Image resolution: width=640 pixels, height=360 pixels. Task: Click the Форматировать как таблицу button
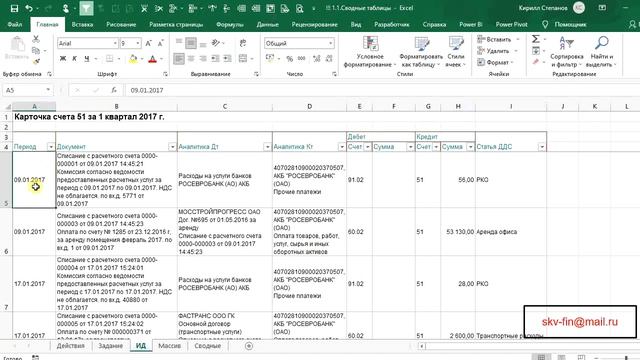tap(421, 51)
